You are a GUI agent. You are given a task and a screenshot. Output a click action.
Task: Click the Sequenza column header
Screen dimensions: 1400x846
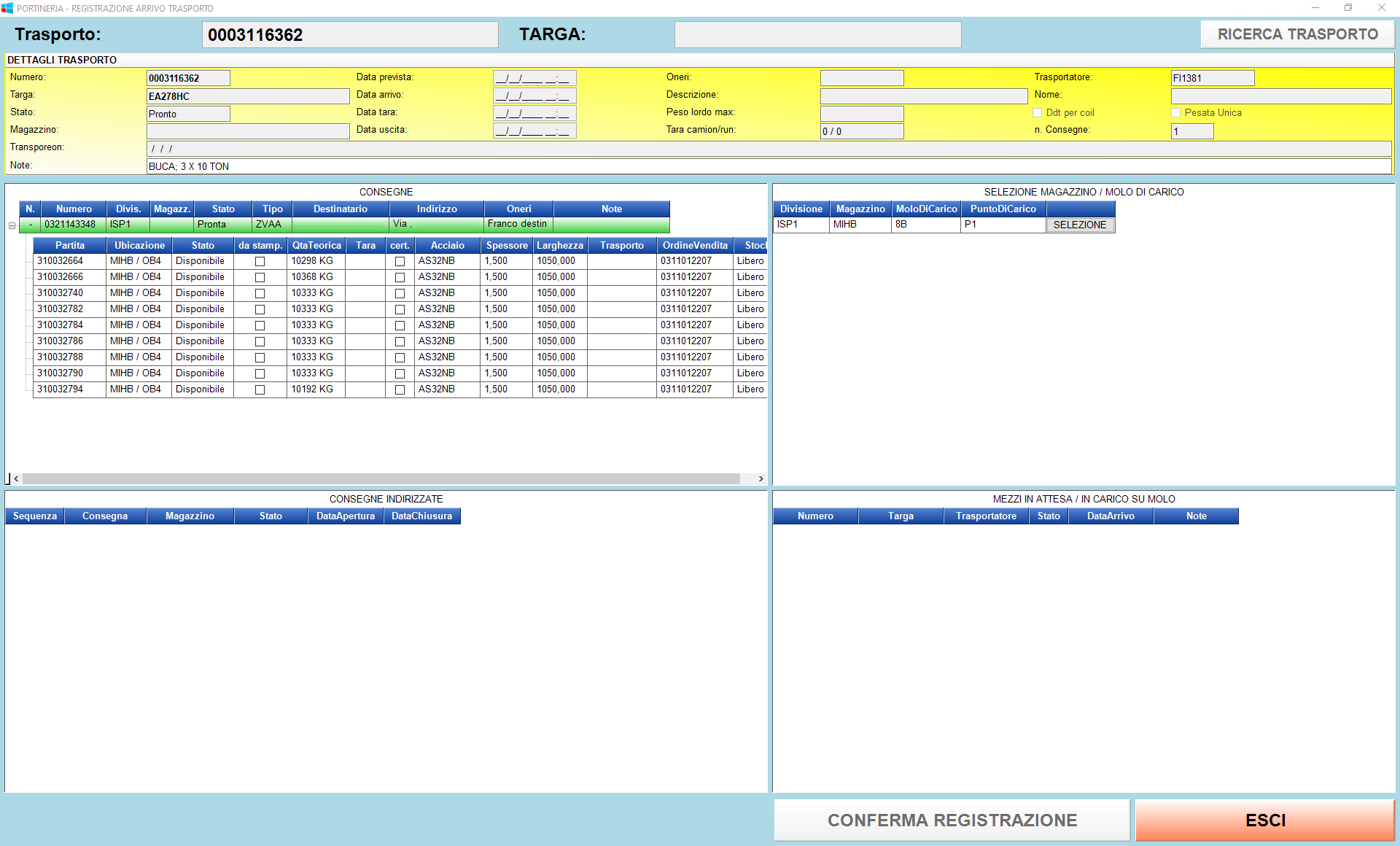[35, 516]
